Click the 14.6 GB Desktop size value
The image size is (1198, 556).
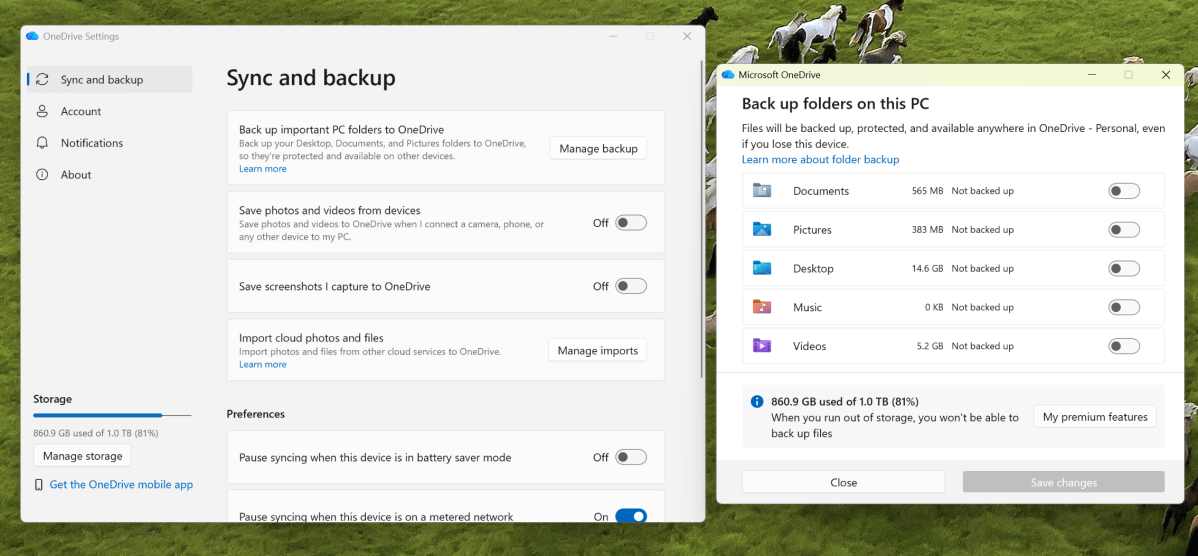point(928,269)
